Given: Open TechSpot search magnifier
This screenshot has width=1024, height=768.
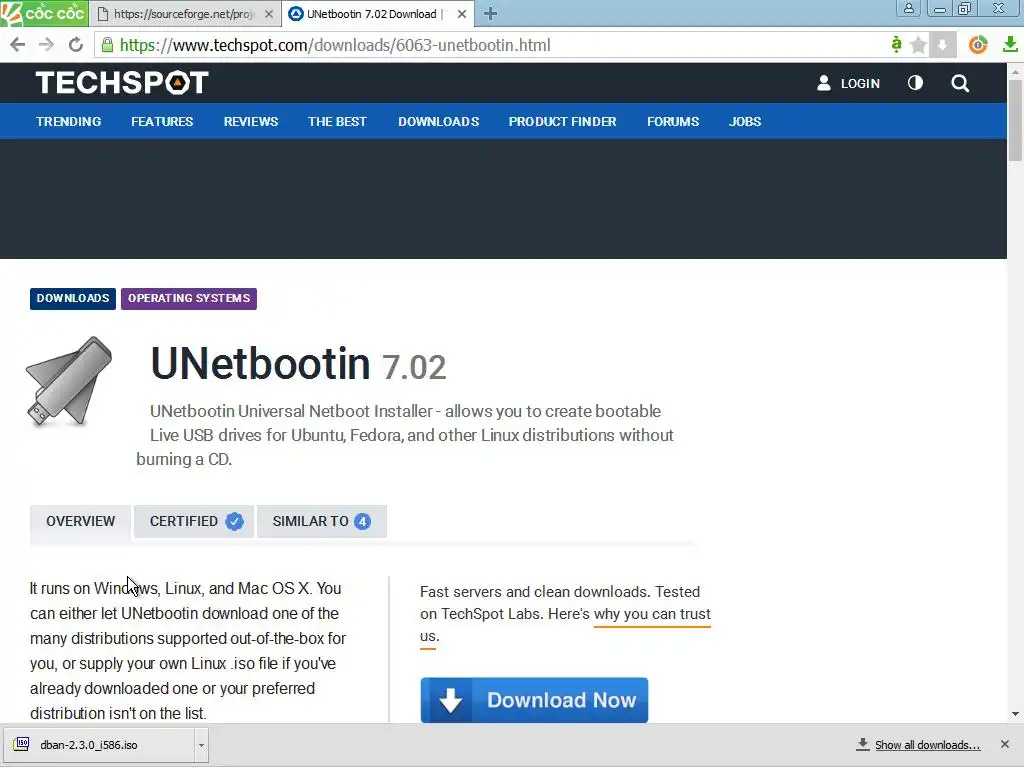Looking at the screenshot, I should click(x=960, y=83).
